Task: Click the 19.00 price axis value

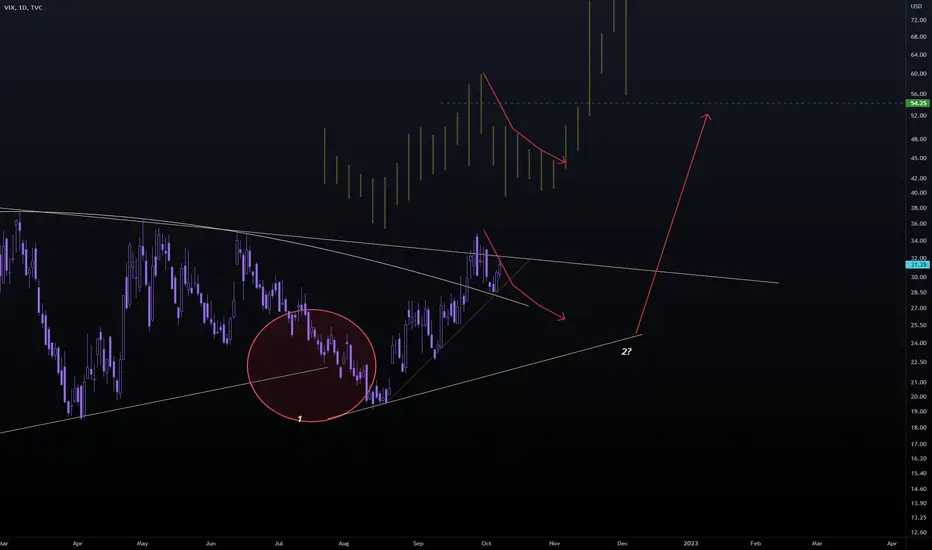Action: (918, 411)
